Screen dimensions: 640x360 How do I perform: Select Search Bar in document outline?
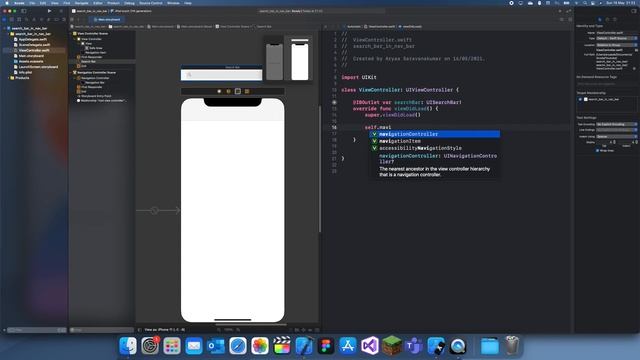(x=88, y=61)
